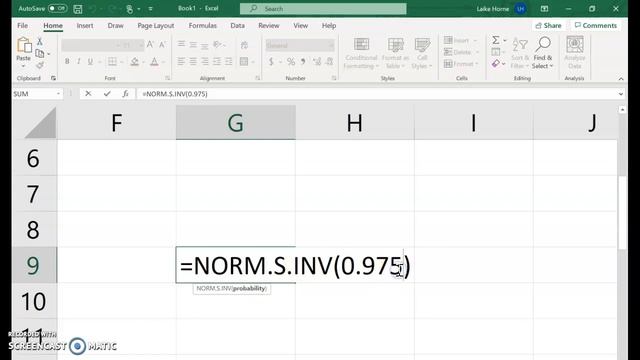
Task: Open Conditional Formatting menu
Action: tap(361, 53)
